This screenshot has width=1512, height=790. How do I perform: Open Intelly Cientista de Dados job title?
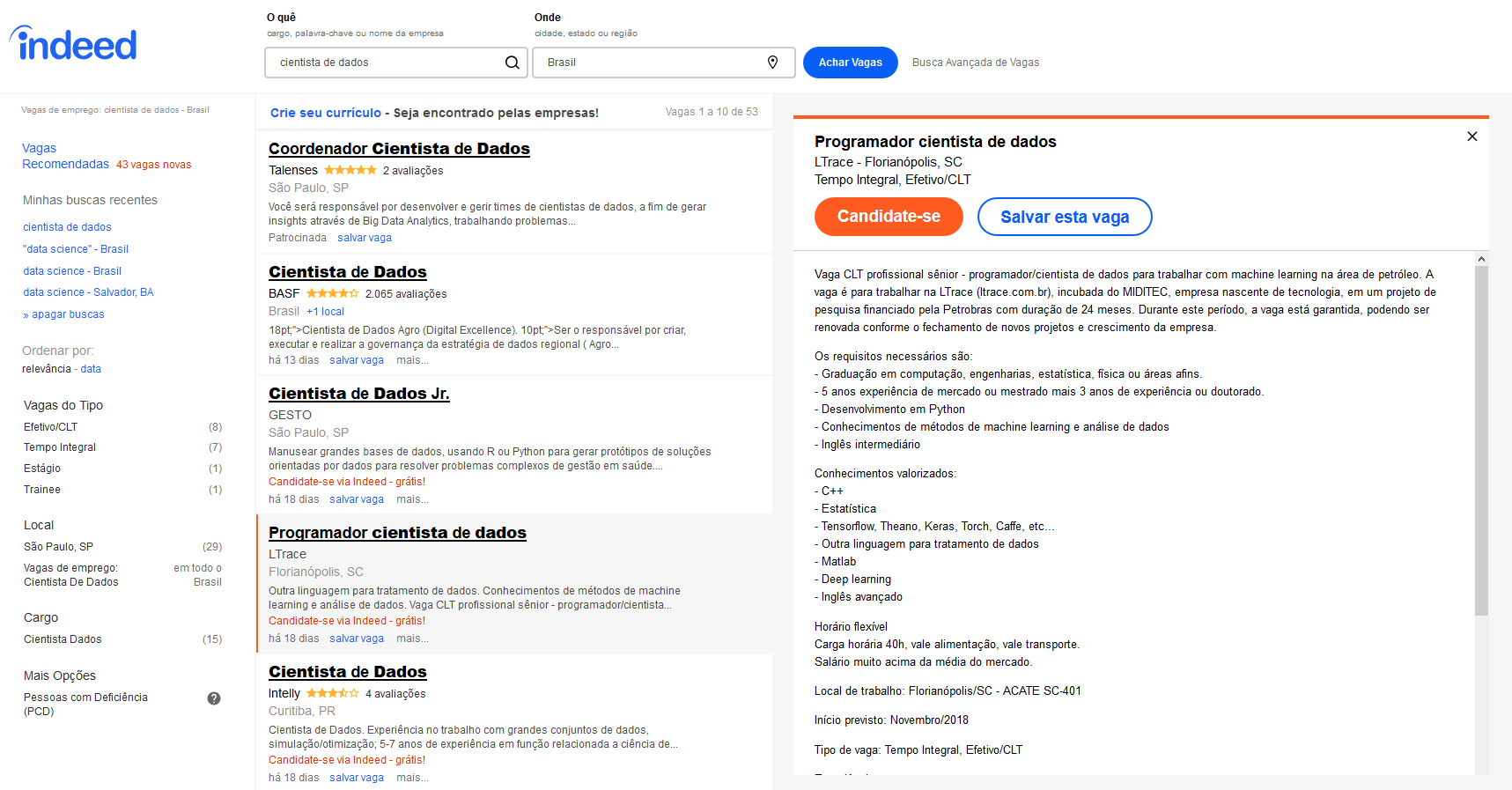point(348,672)
